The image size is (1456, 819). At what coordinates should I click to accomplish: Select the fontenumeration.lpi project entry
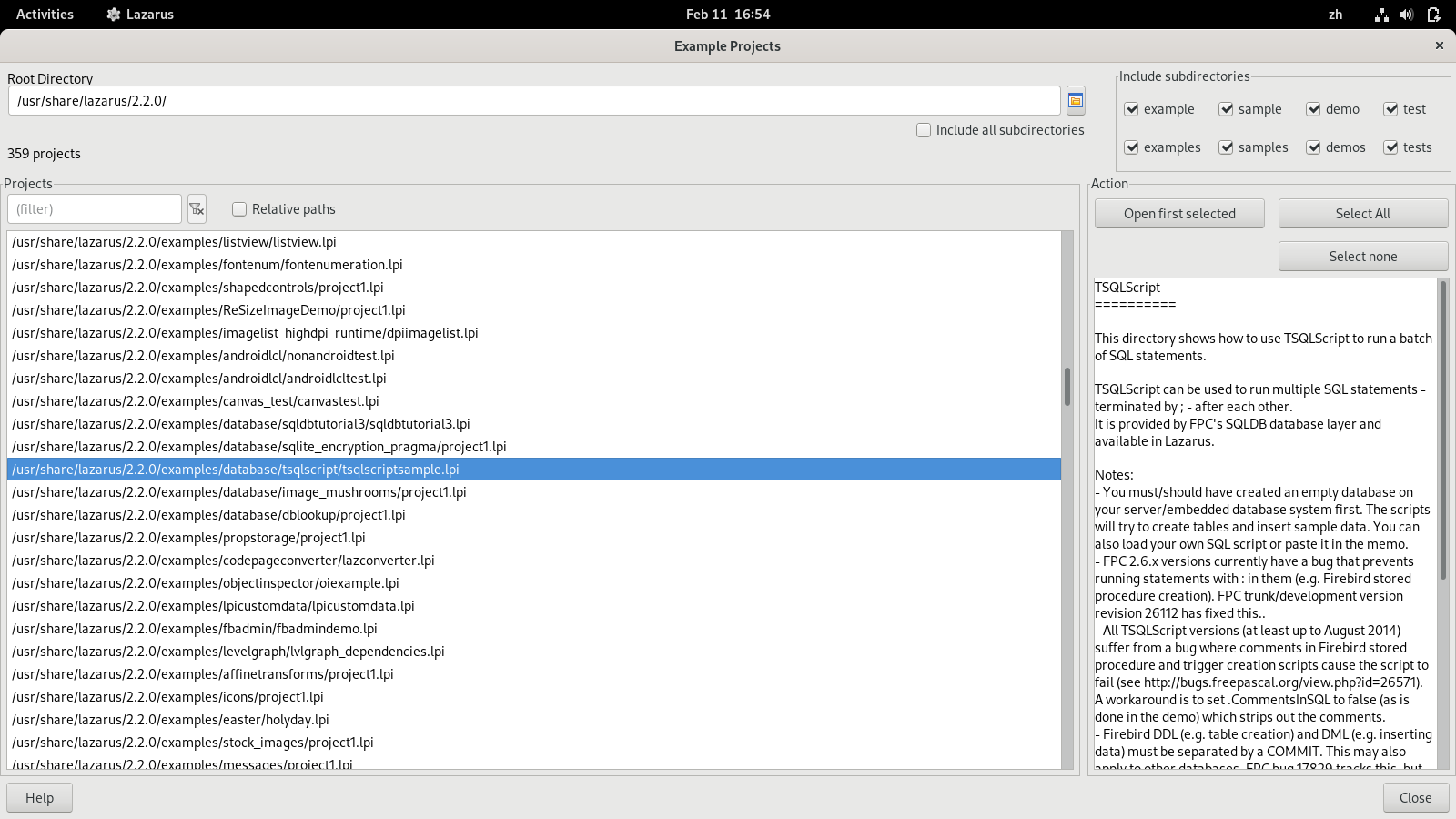207,265
